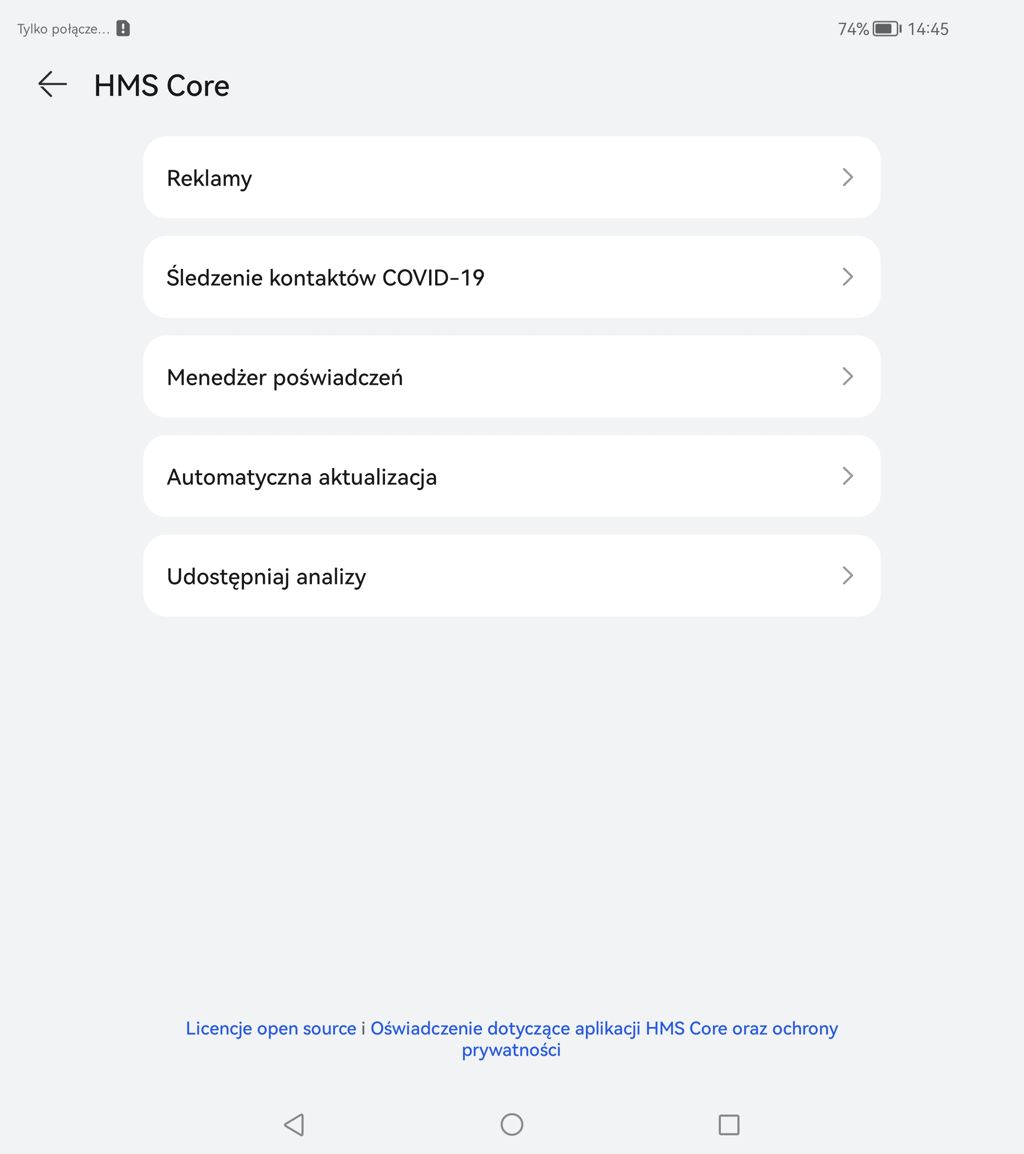Viewport: 1024px width, 1154px height.
Task: Tap the back arrow icon
Action: [x=52, y=85]
